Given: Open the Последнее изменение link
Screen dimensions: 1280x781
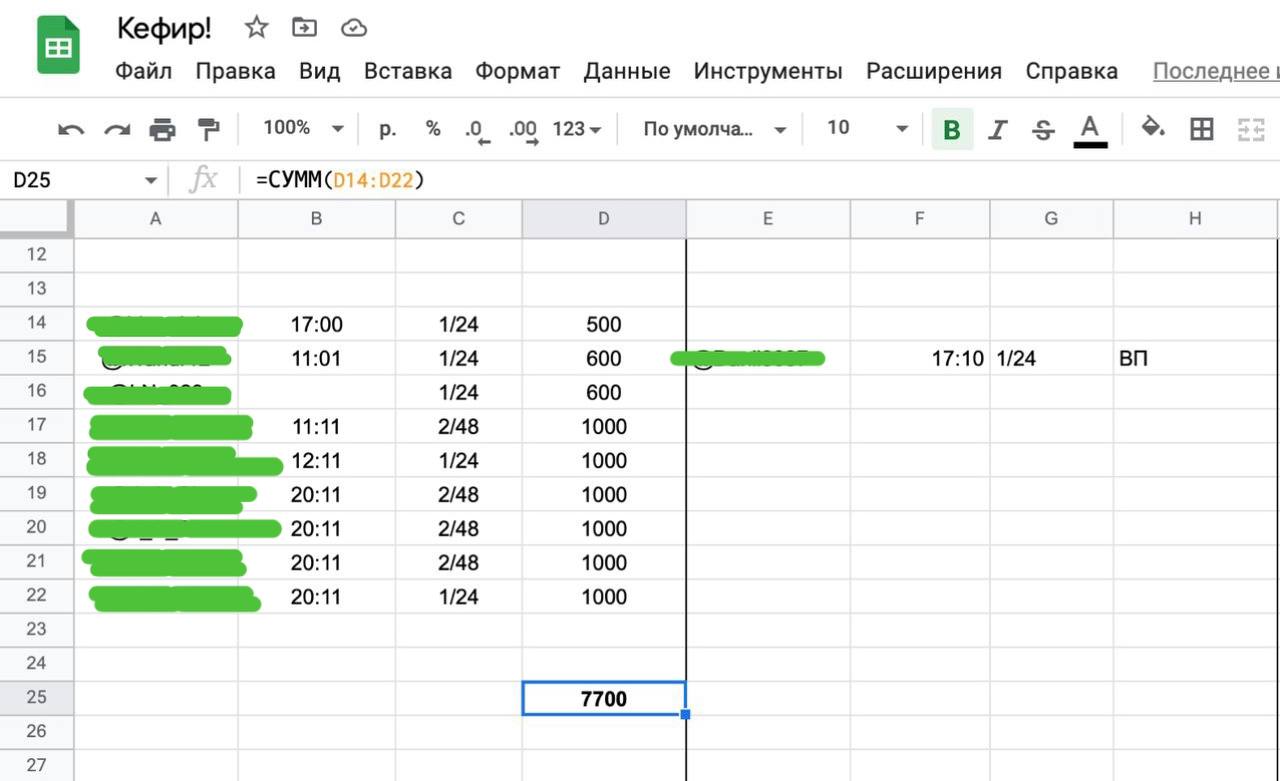Looking at the screenshot, I should 1216,71.
